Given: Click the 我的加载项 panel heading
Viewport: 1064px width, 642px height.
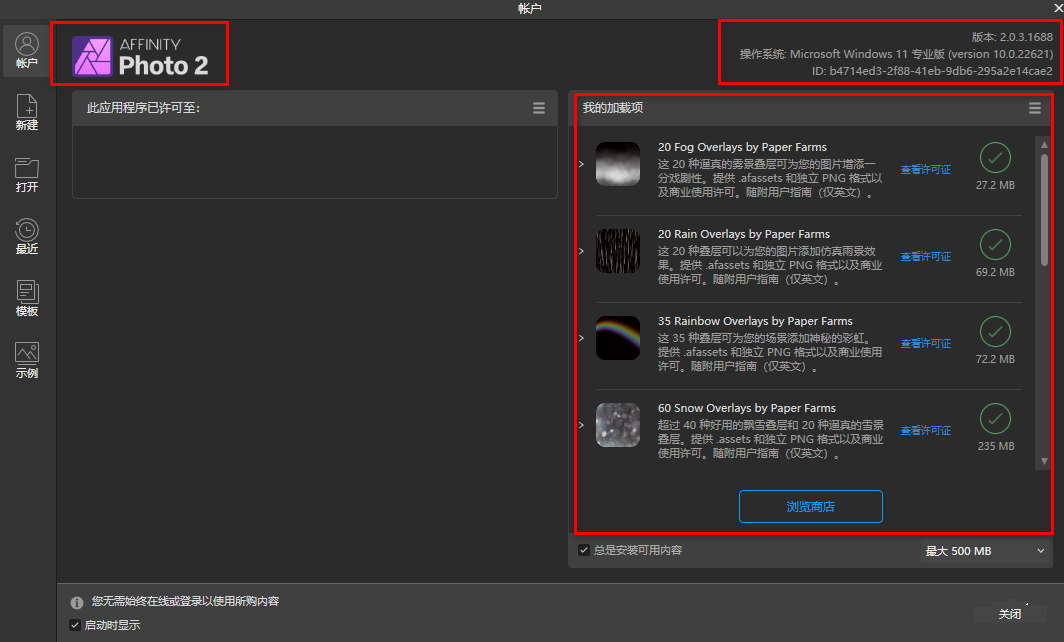Looking at the screenshot, I should coord(613,108).
